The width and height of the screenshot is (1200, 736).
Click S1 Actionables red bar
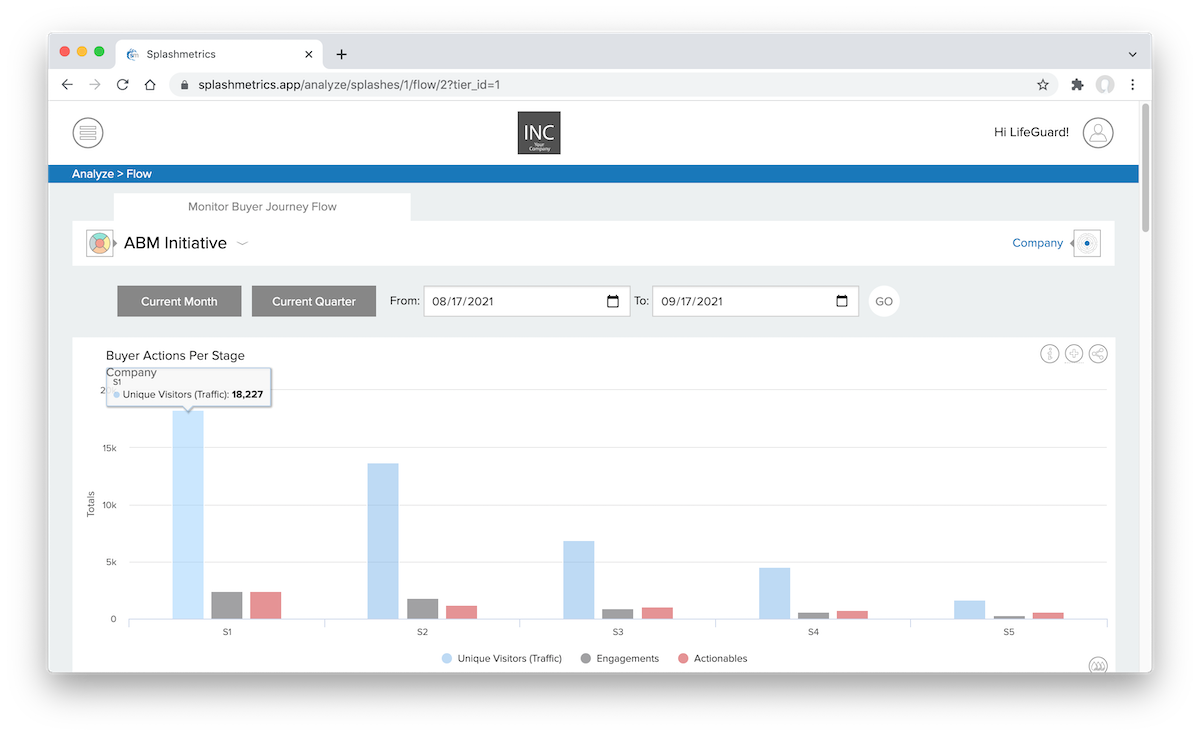tap(266, 605)
